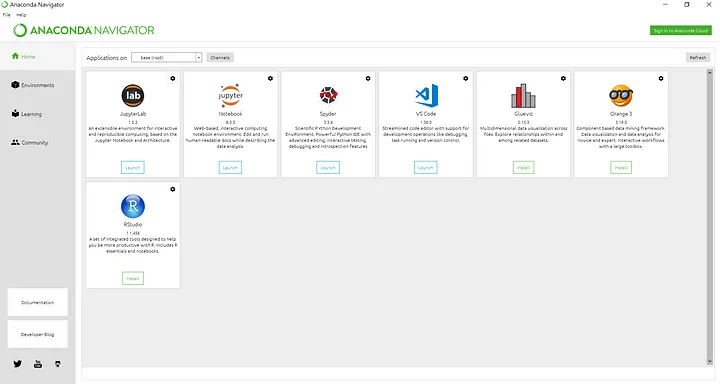Screen dimensions: 720x384
Task: Click the JupyterLab application icon
Action: (133, 96)
